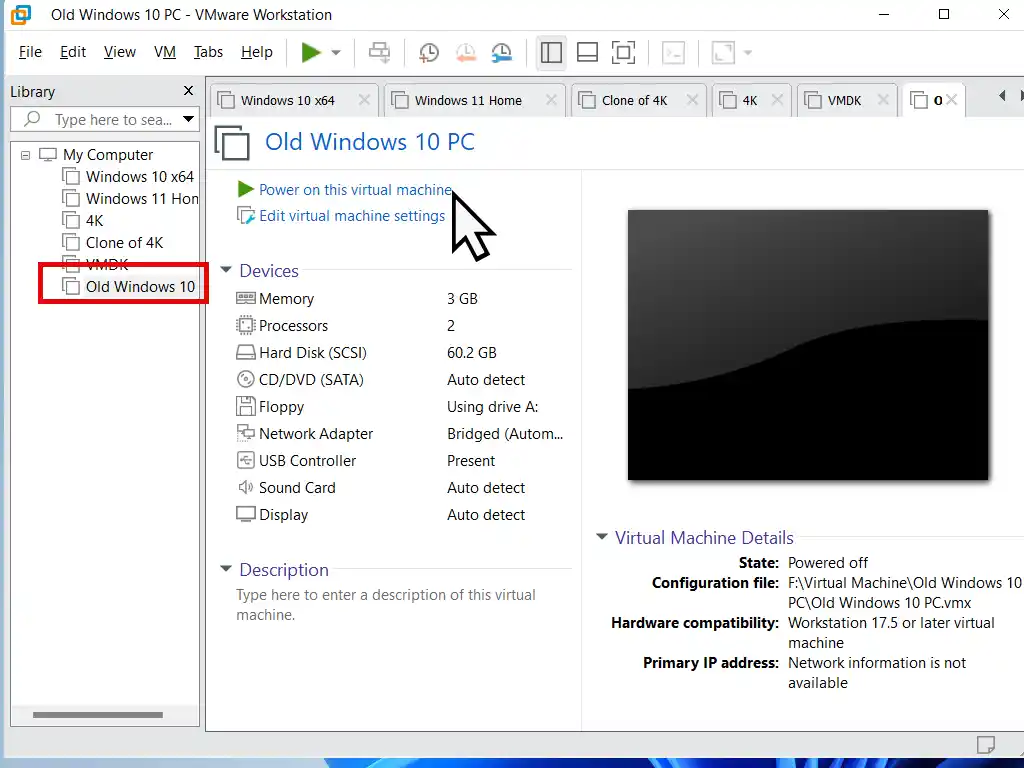
Task: Open the VM menu
Action: (x=165, y=52)
